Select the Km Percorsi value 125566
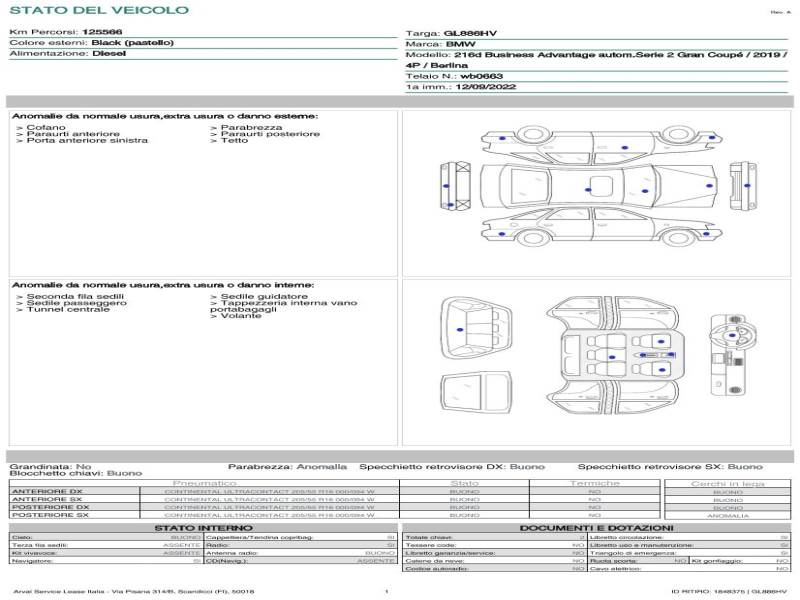Image resolution: width=800 pixels, height=600 pixels. [102, 32]
